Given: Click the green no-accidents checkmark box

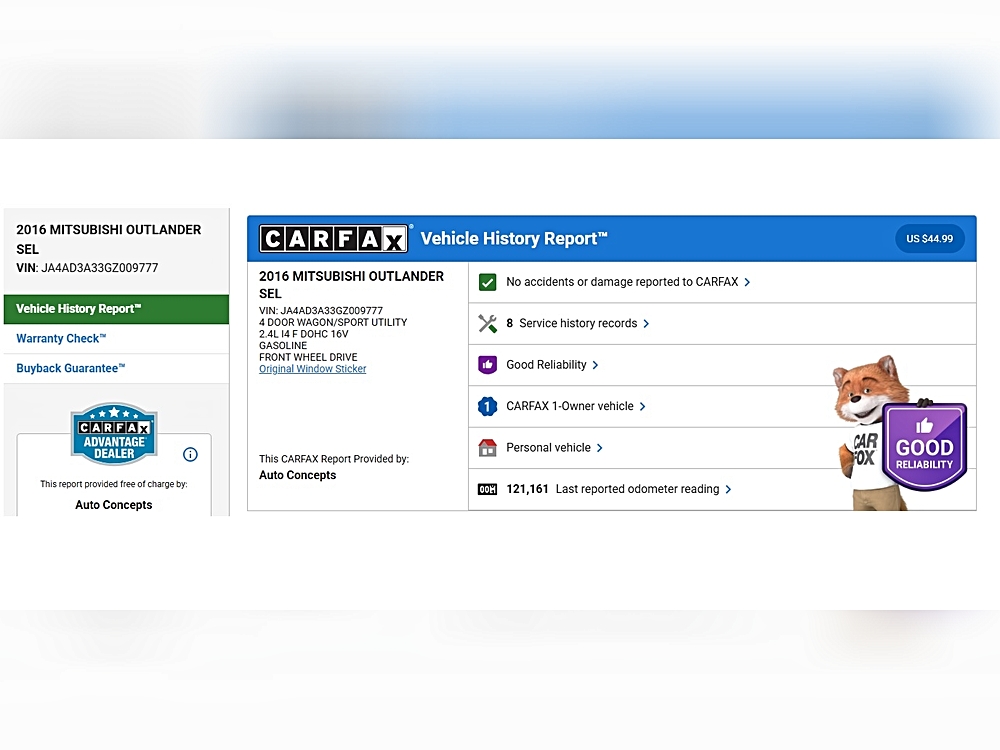Looking at the screenshot, I should (x=487, y=282).
